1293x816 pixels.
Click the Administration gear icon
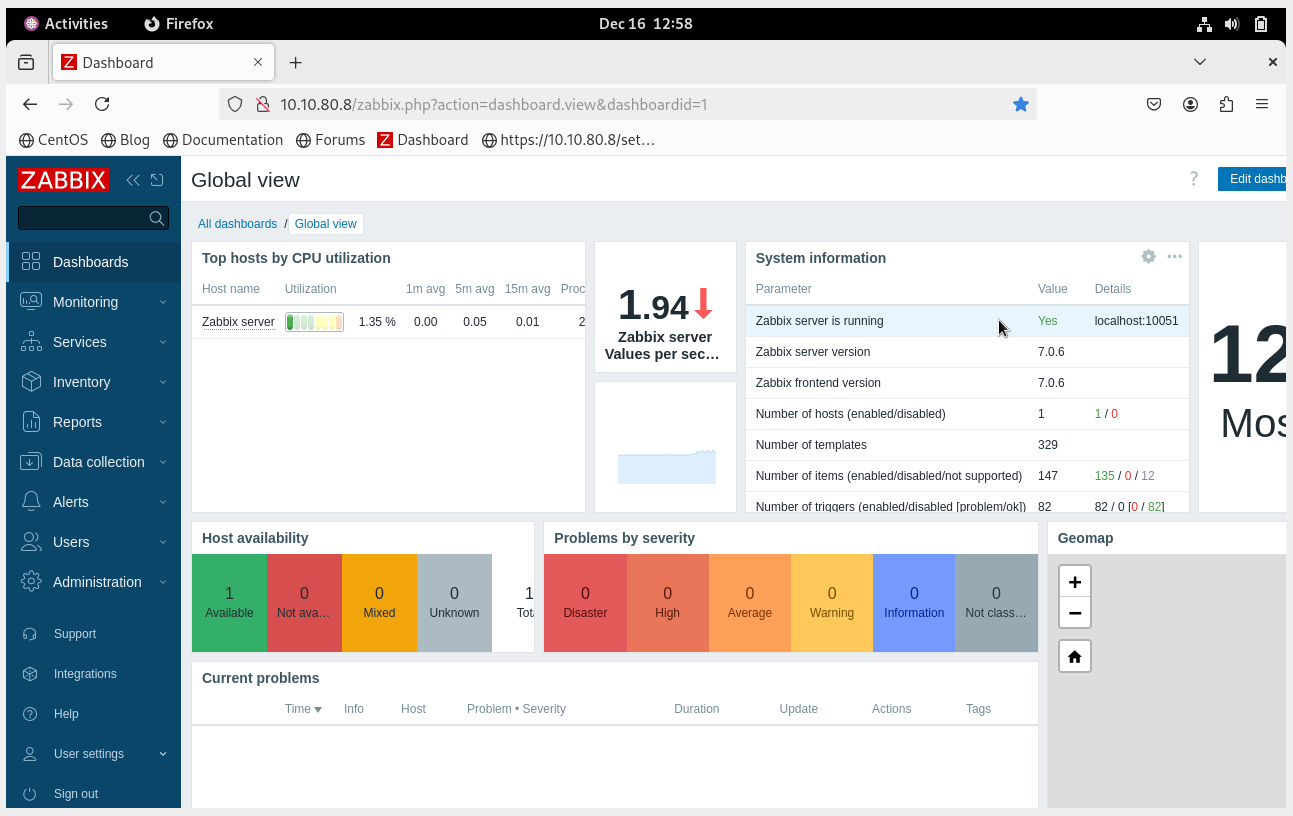(x=31, y=581)
